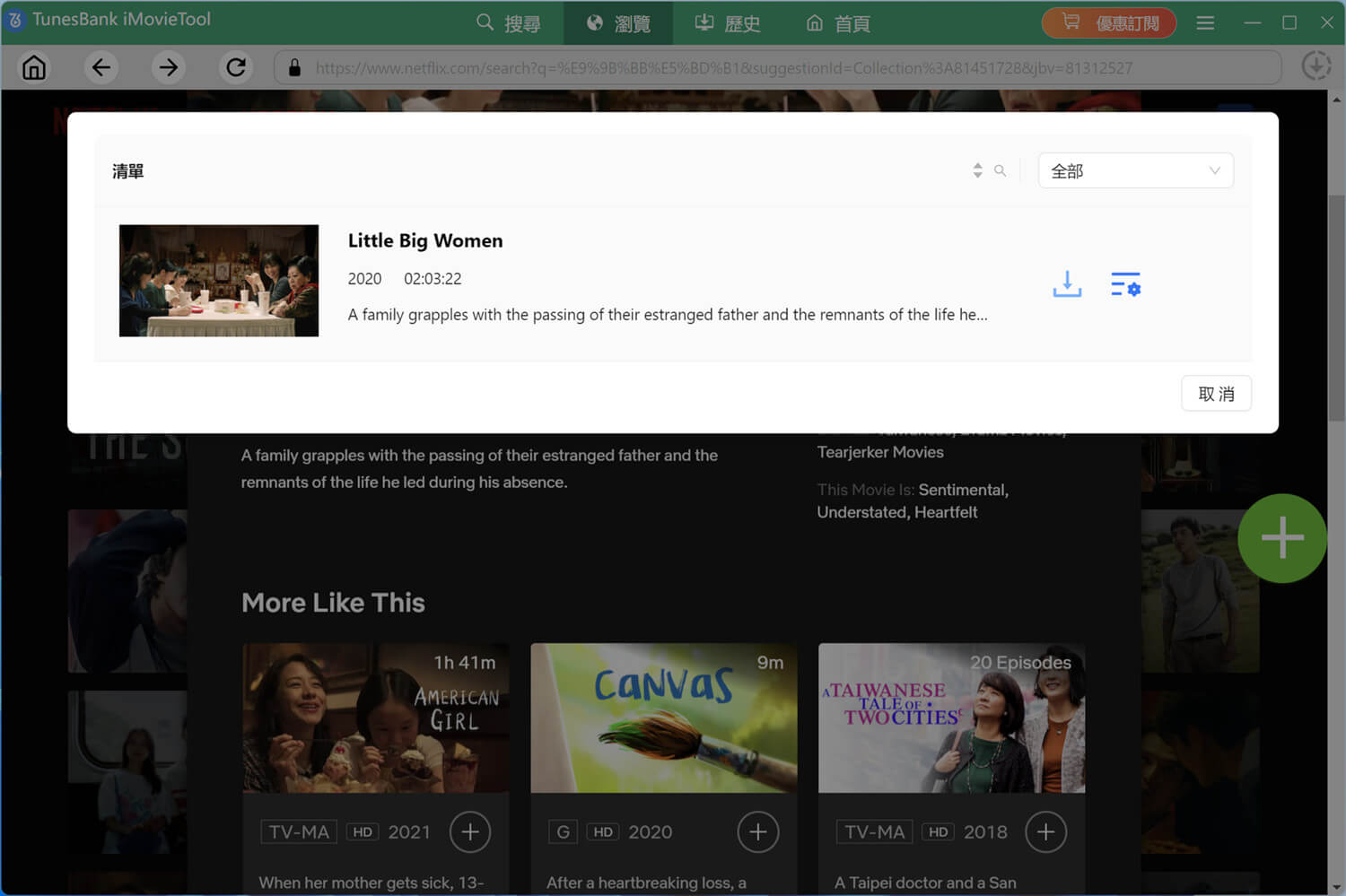Switch to the 歷史 tab
Image resolution: width=1346 pixels, height=896 pixels.
pyautogui.click(x=728, y=23)
